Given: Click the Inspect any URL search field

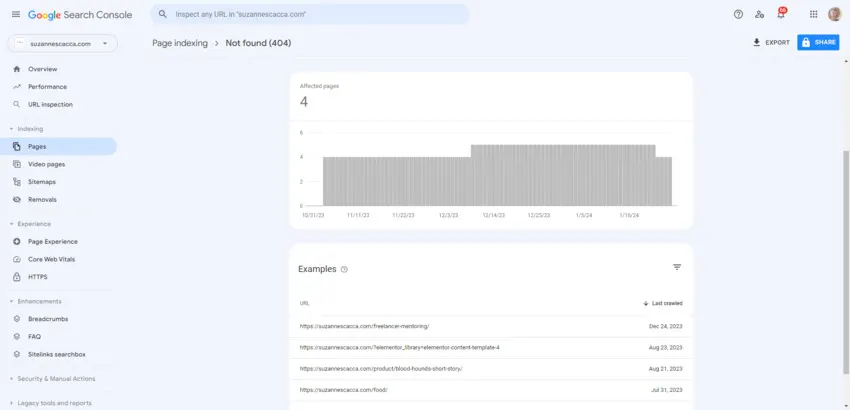Looking at the screenshot, I should [310, 14].
